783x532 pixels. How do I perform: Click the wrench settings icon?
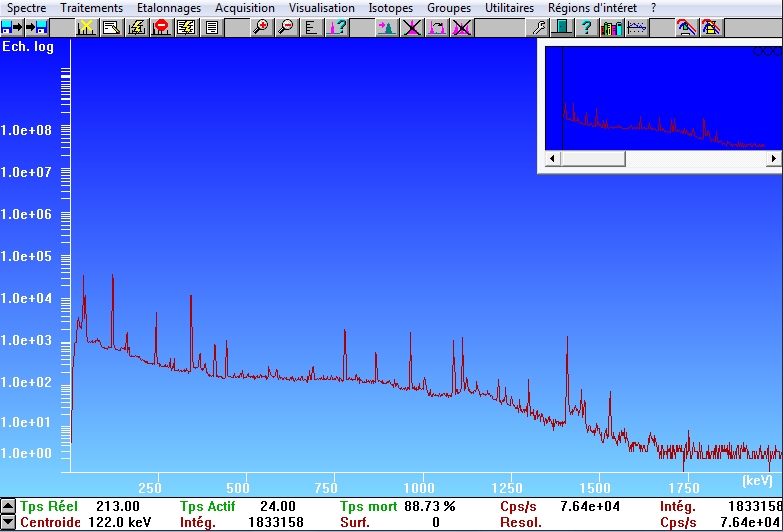click(x=538, y=27)
